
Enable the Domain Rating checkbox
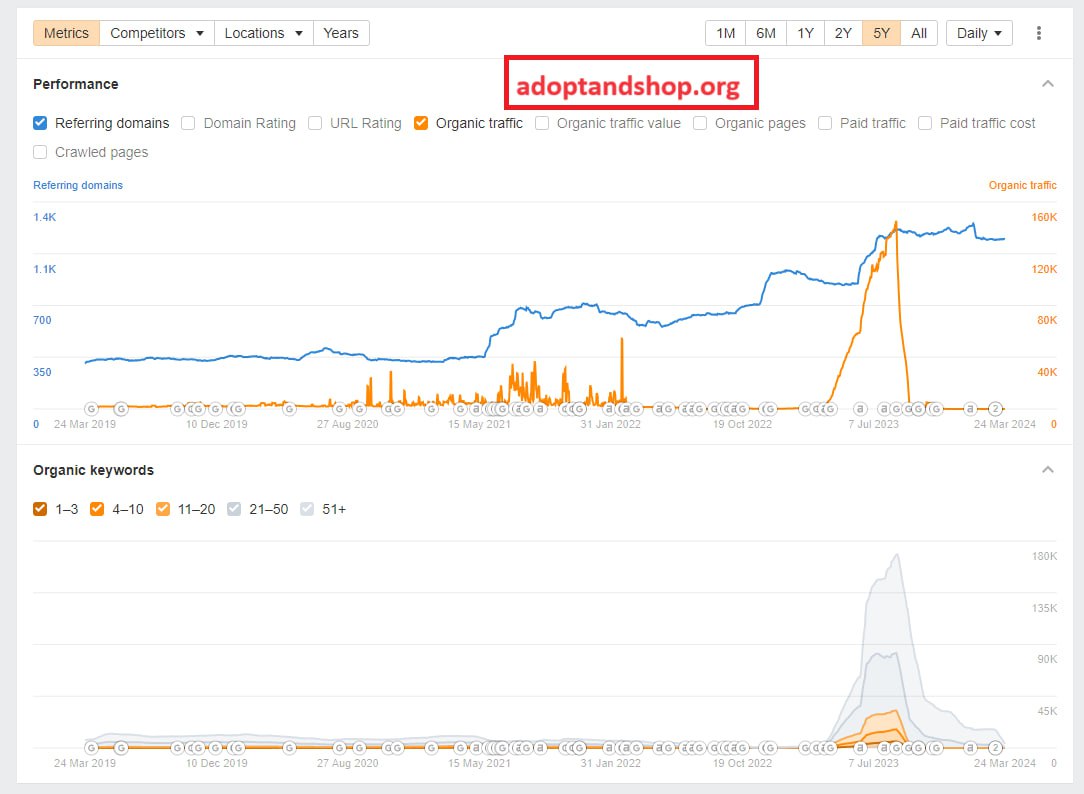pyautogui.click(x=188, y=123)
